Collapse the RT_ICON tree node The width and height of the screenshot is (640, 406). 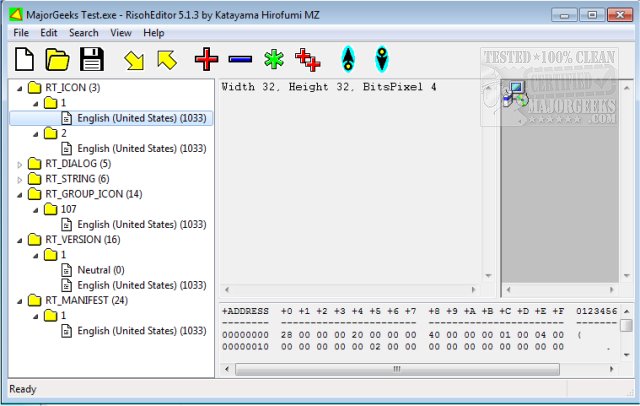pos(20,88)
